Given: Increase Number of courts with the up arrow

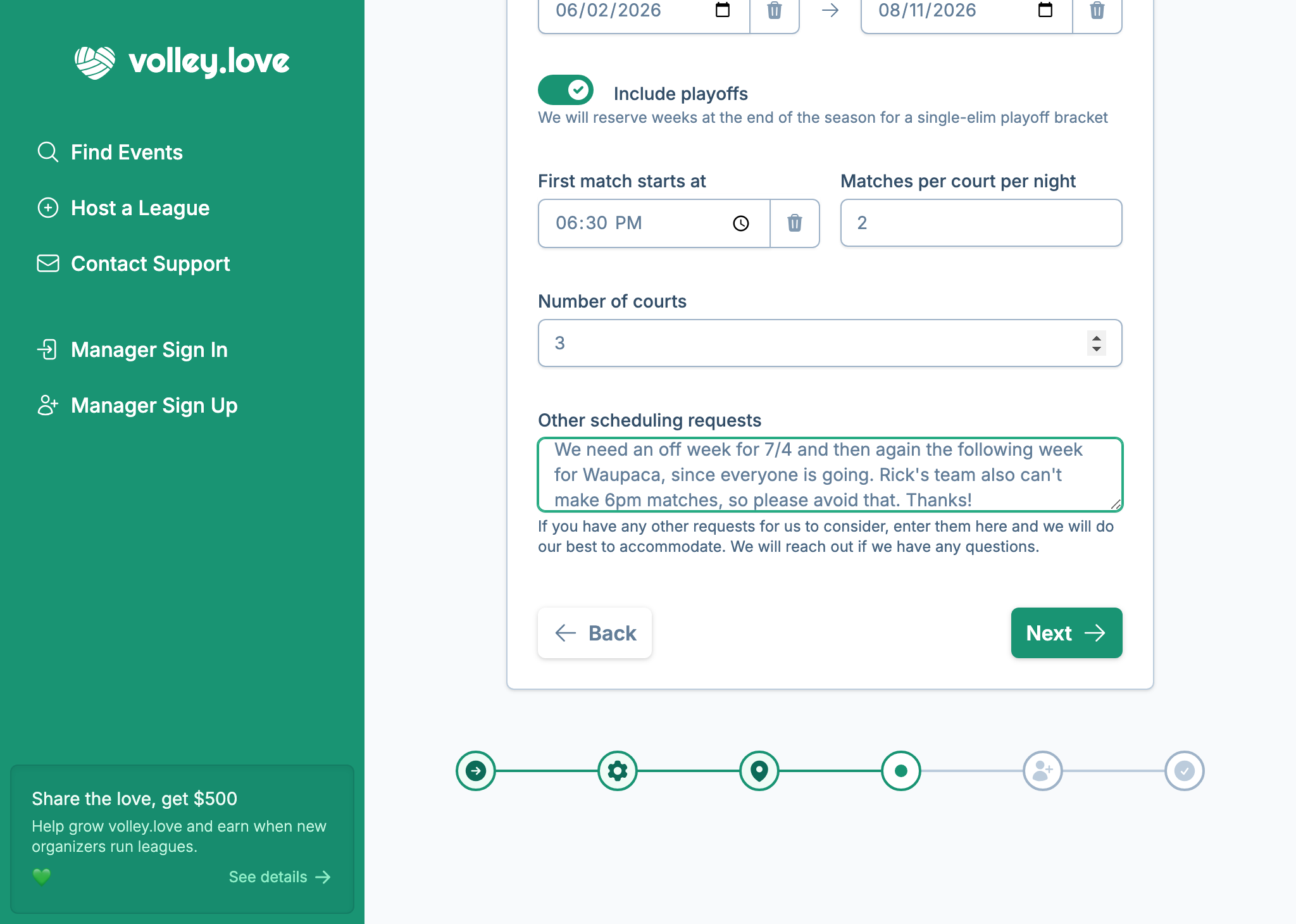Looking at the screenshot, I should coord(1097,337).
